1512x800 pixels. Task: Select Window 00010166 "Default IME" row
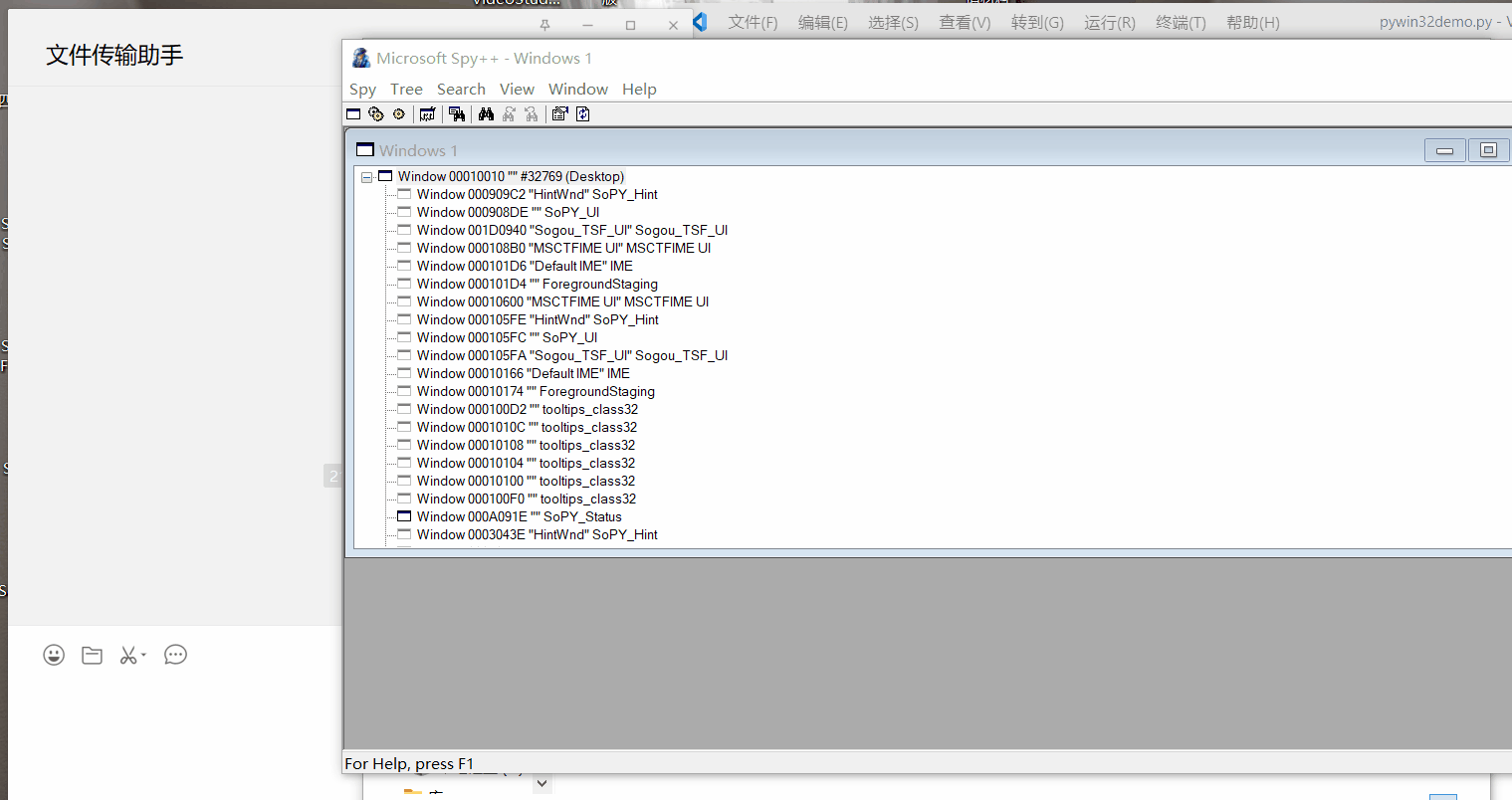click(x=523, y=373)
